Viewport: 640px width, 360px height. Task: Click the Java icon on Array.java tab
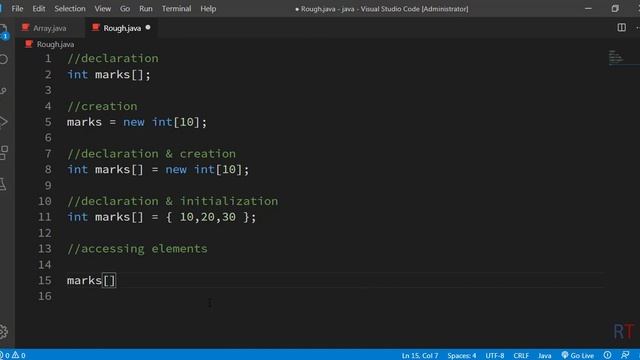[25, 27]
